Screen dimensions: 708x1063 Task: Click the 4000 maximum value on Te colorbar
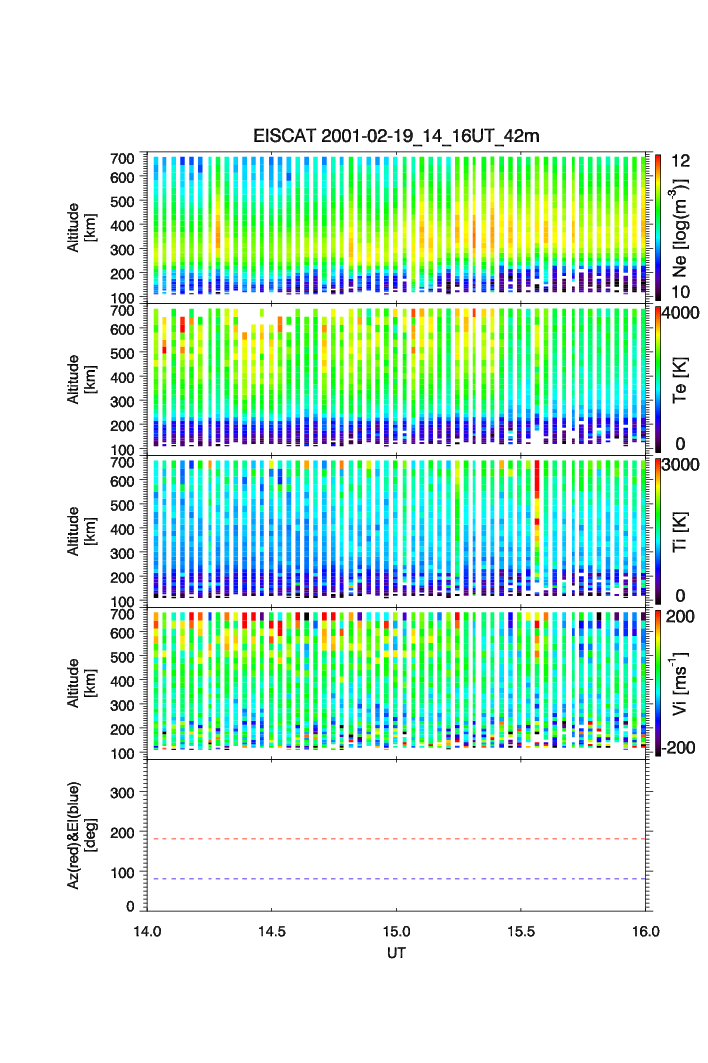click(684, 312)
